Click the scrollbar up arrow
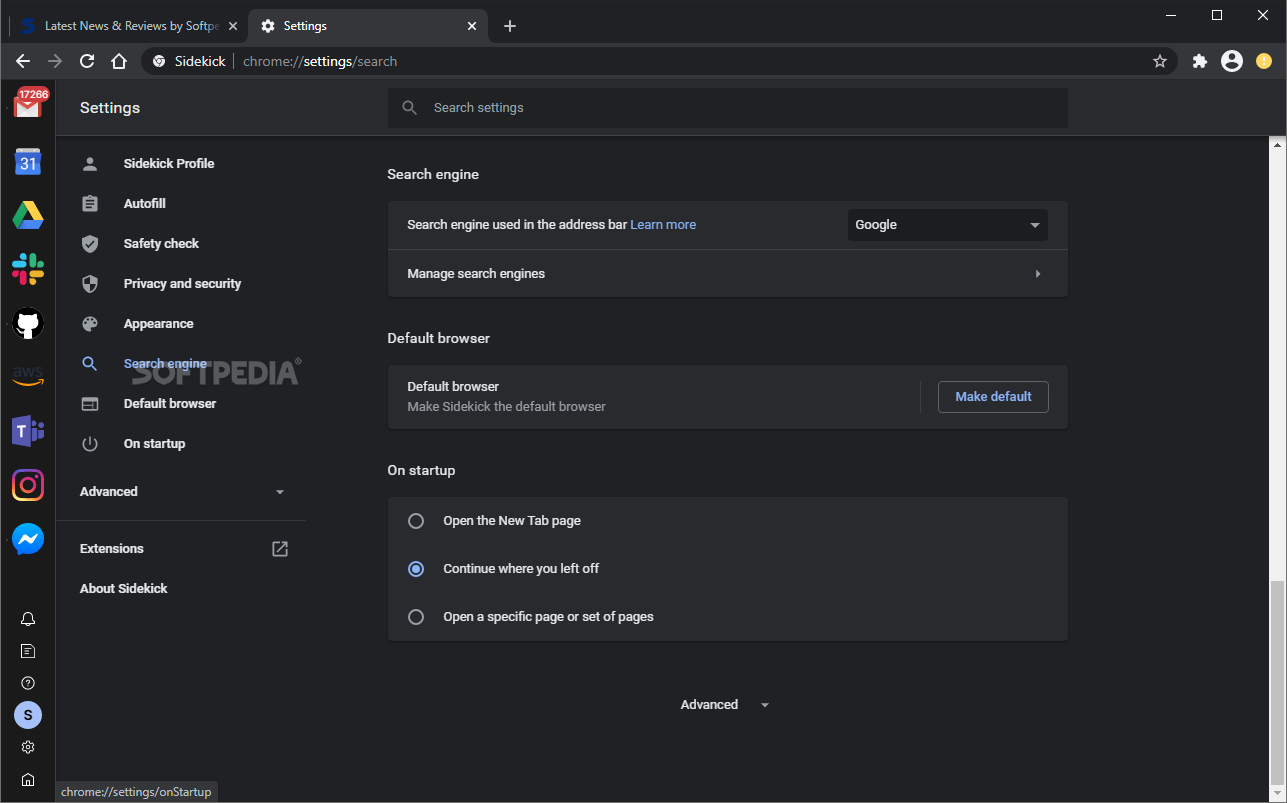 (x=1278, y=145)
